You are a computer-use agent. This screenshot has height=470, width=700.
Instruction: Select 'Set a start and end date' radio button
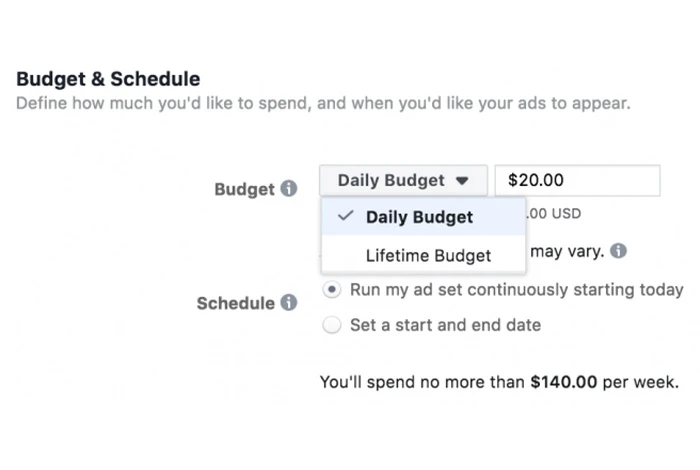[332, 325]
